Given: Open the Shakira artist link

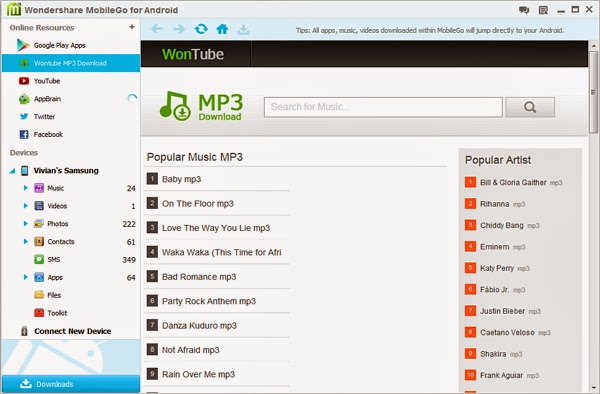Looking at the screenshot, I should coord(493,354).
